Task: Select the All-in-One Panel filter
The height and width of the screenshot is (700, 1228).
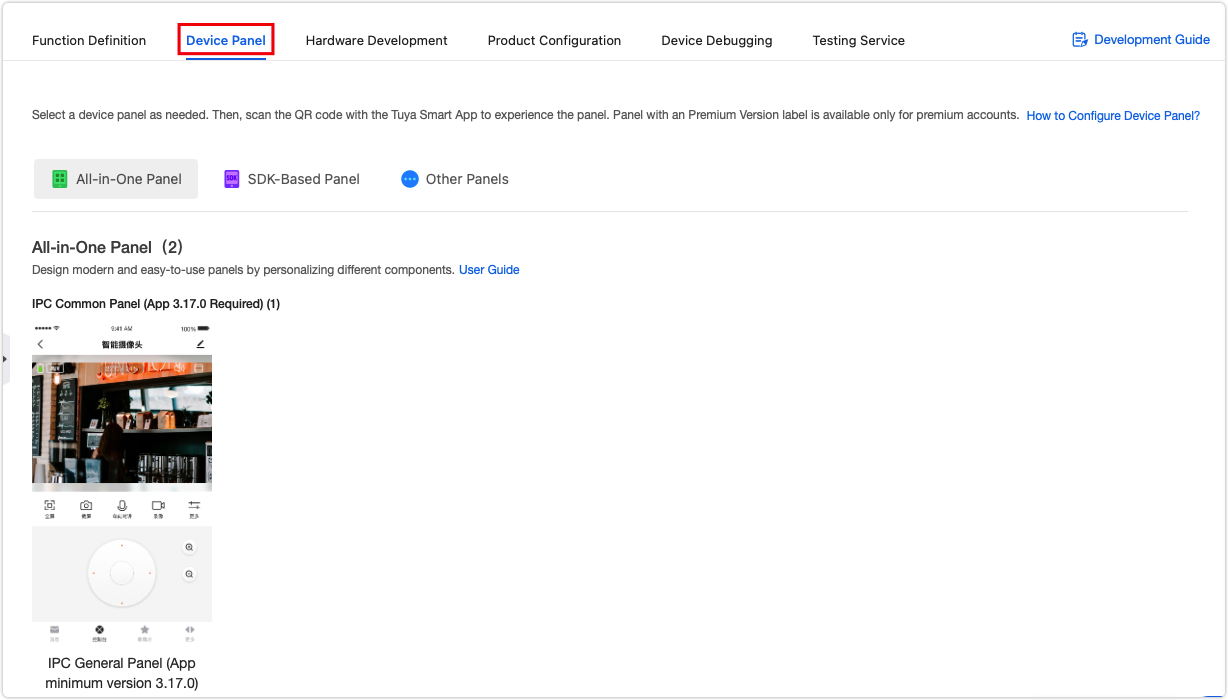Action: pos(115,179)
